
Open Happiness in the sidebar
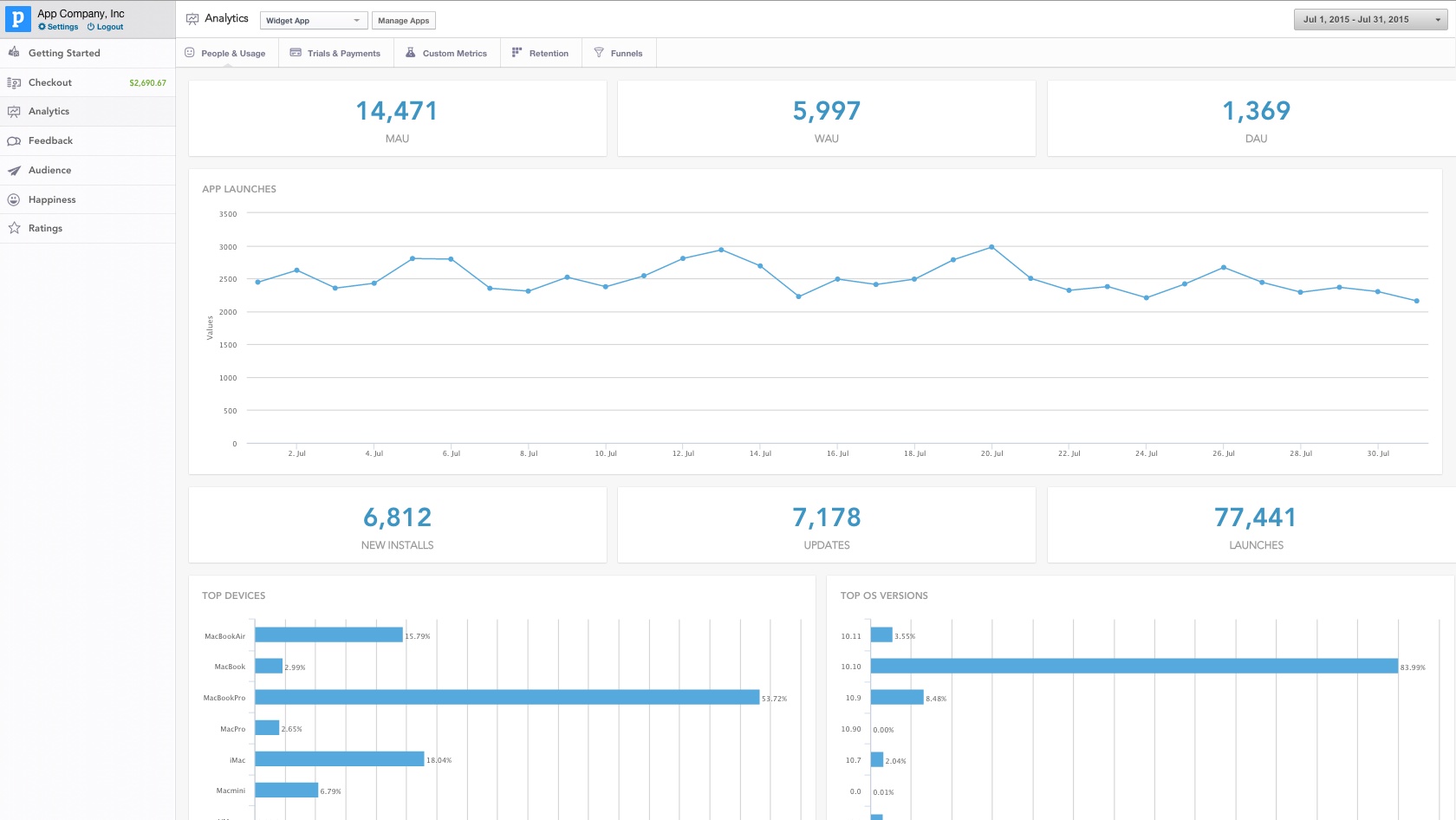click(x=88, y=199)
